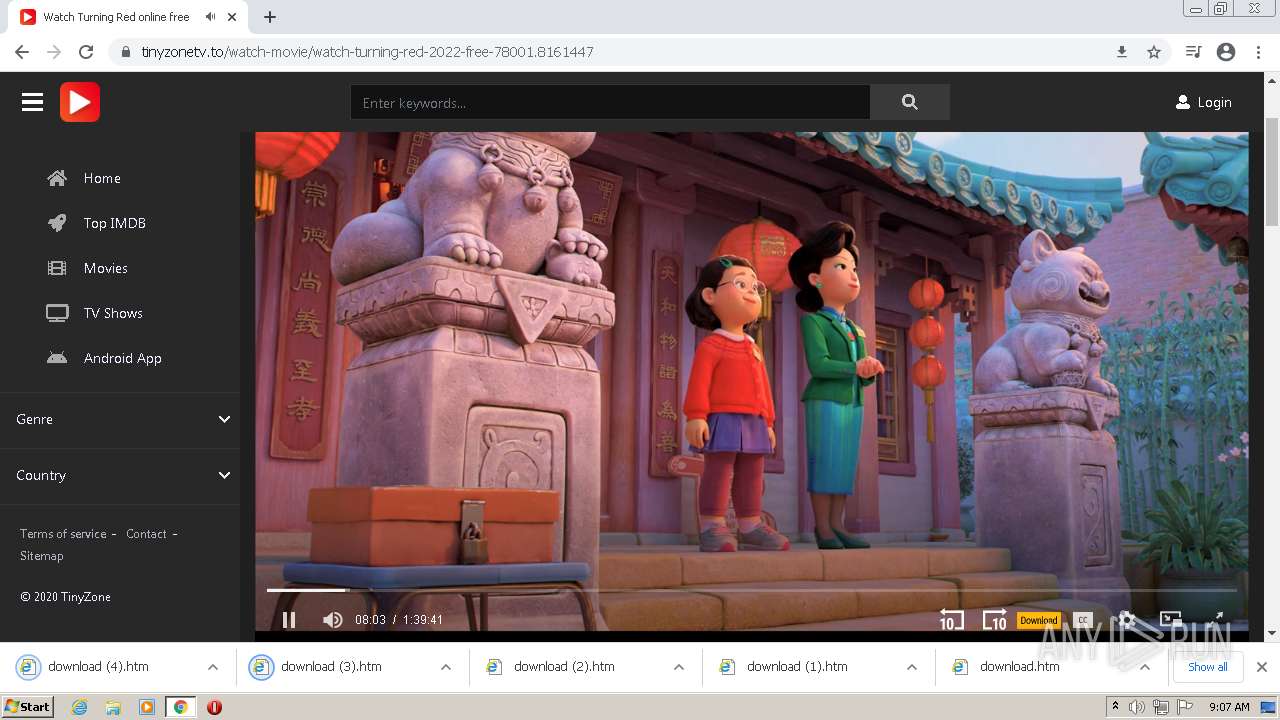Click the Home house icon

tap(57, 178)
